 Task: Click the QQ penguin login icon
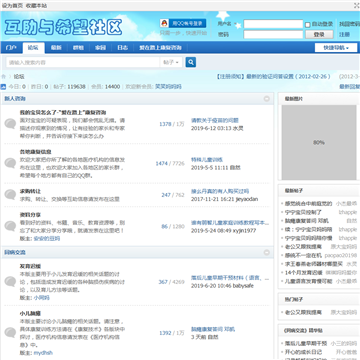coord(164,23)
